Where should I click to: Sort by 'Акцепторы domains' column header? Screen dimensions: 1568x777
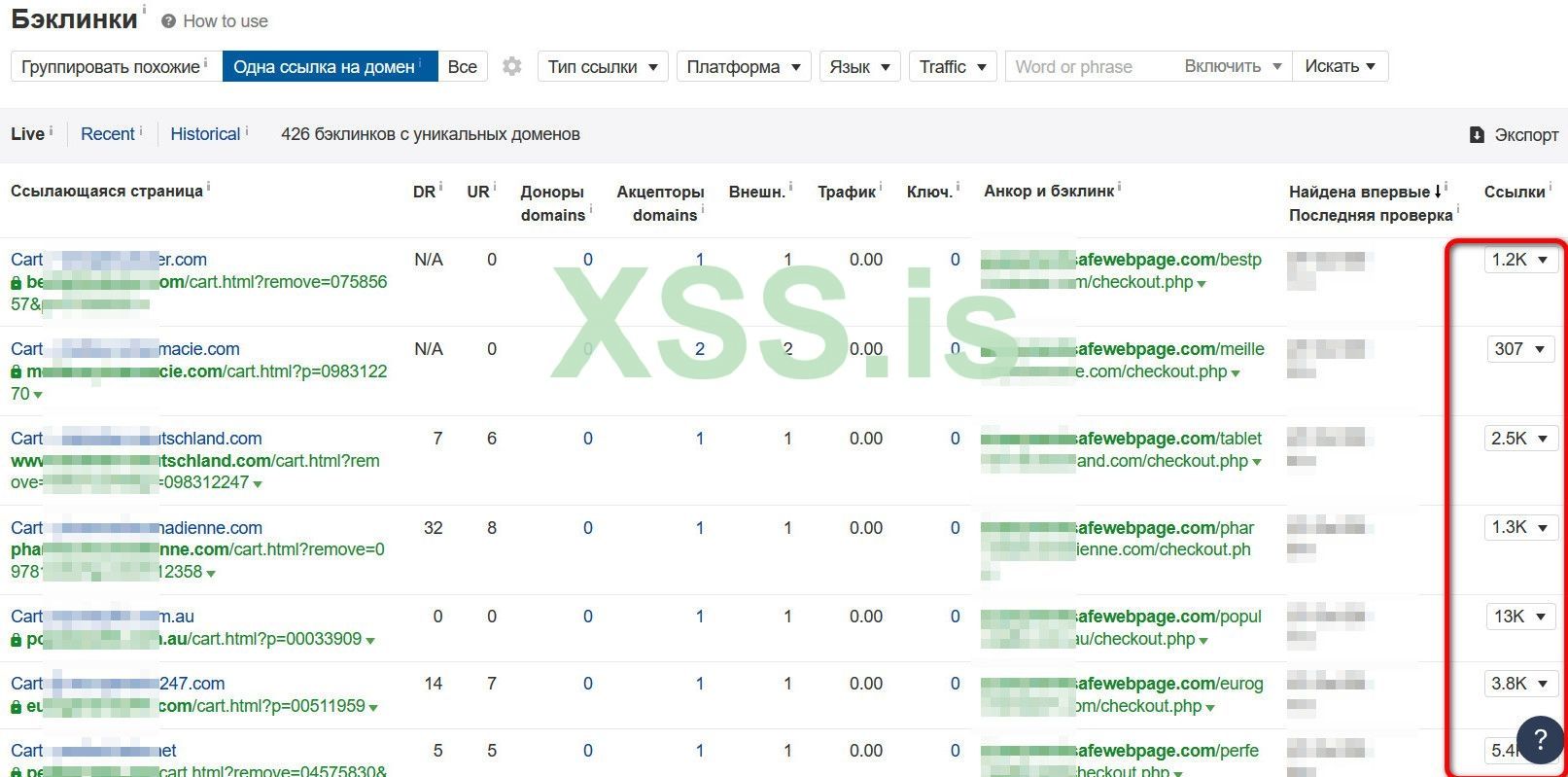coord(660,203)
